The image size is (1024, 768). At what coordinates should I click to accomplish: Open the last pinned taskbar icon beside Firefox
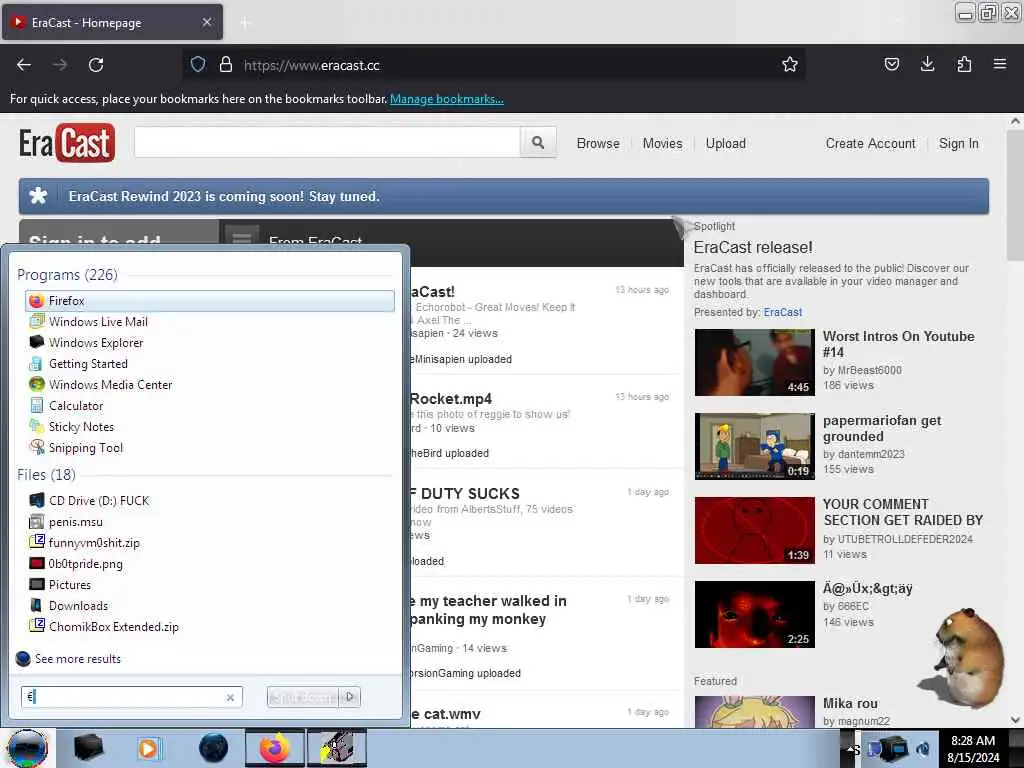[x=337, y=748]
